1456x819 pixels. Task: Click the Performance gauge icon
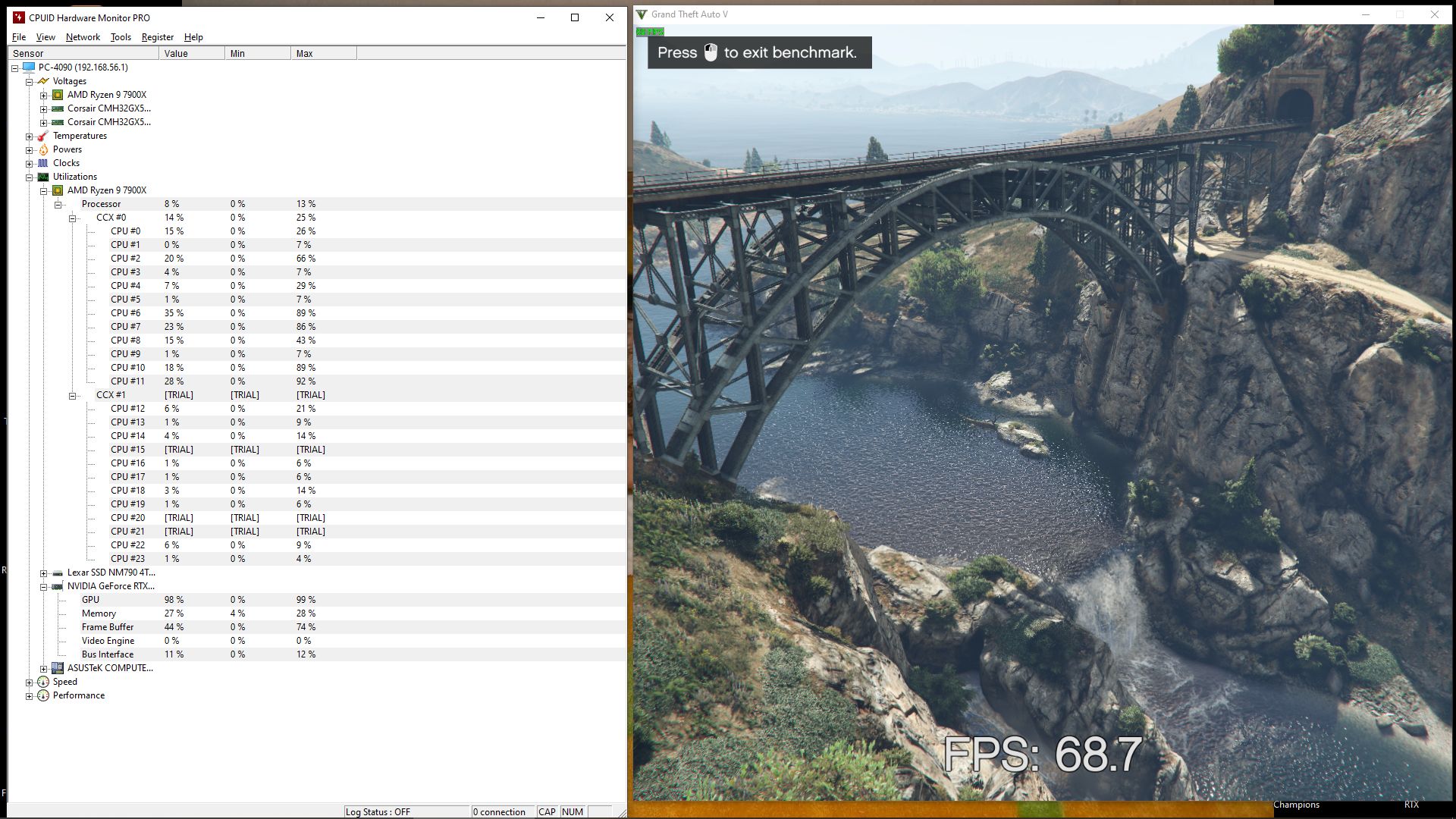coord(43,695)
